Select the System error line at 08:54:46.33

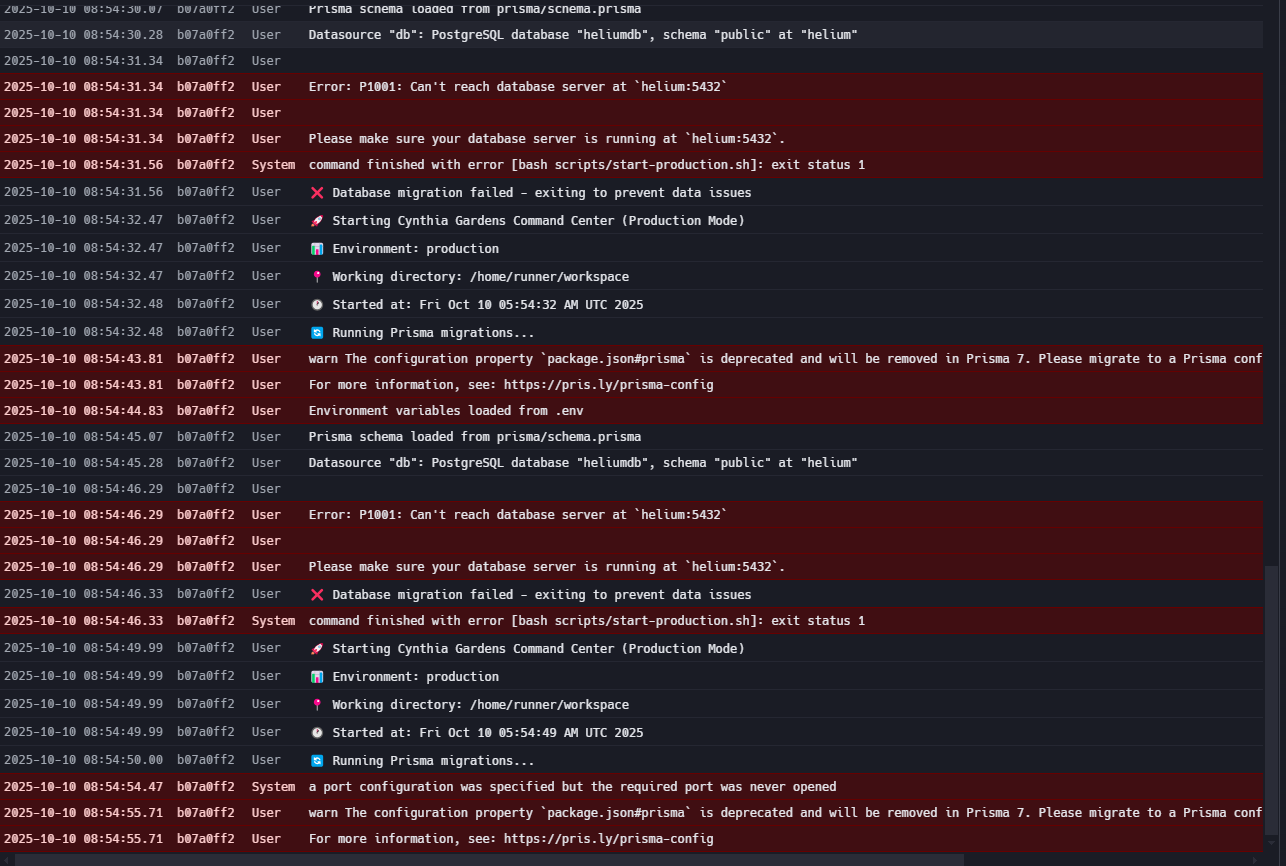point(586,621)
